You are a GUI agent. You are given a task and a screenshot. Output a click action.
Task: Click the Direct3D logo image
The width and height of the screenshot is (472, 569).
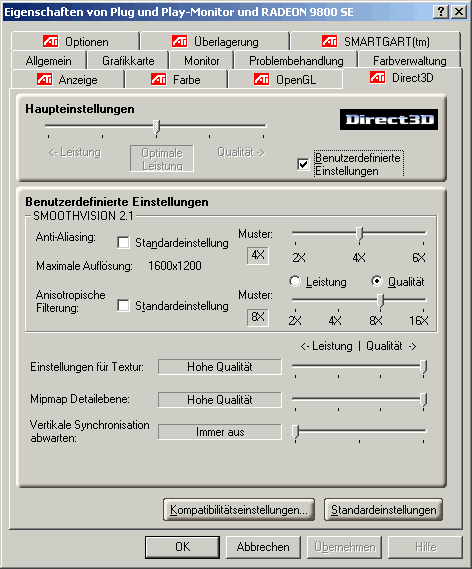389,119
